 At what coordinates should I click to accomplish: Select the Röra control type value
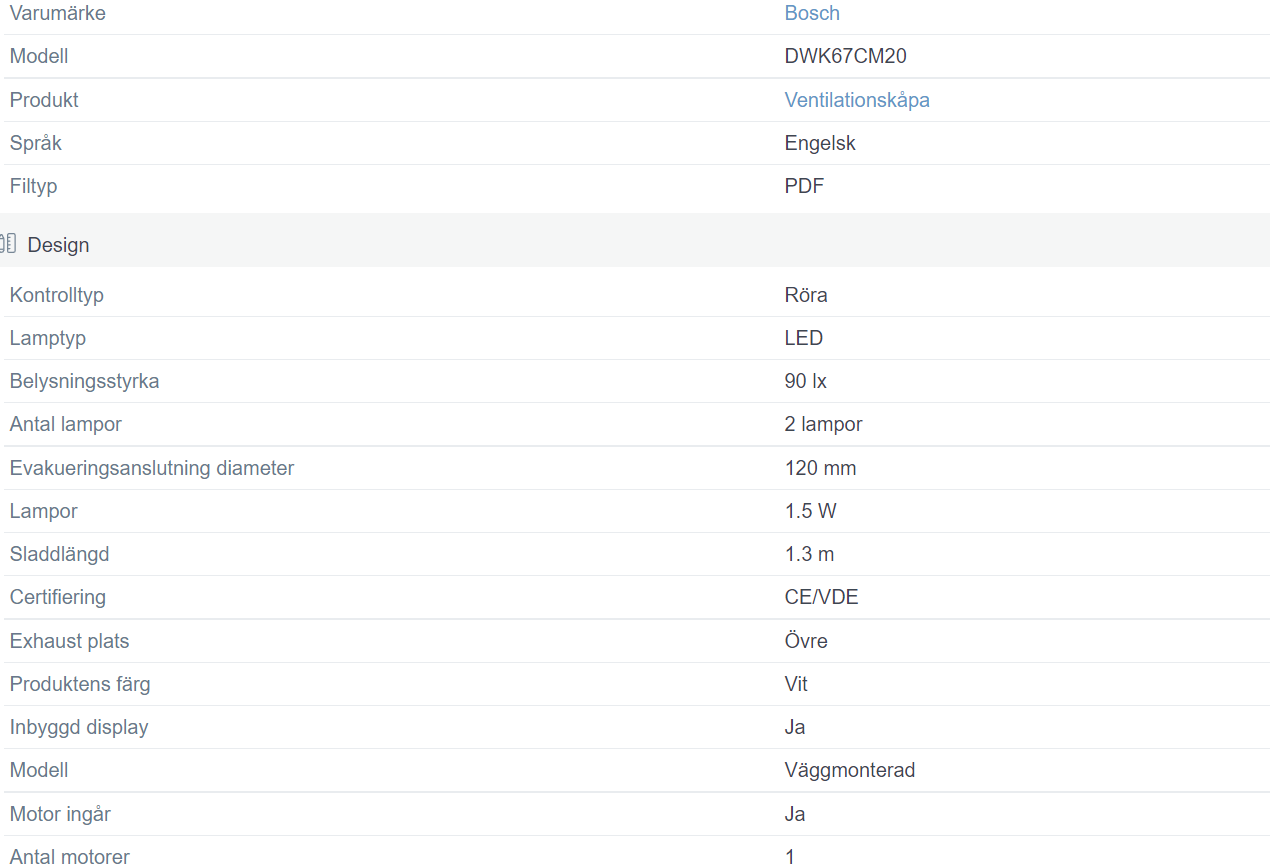click(806, 295)
